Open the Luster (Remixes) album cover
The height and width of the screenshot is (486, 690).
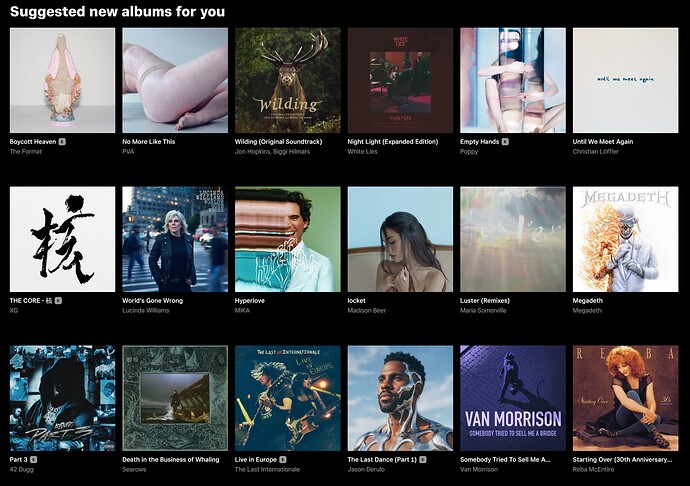coord(513,239)
